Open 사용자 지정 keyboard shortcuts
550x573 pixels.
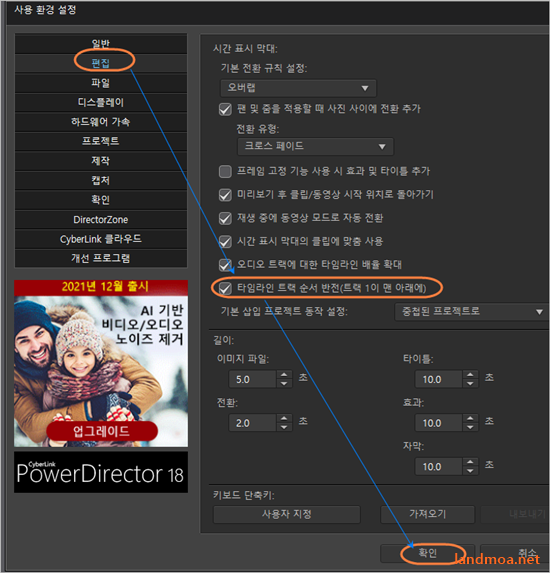(x=287, y=514)
